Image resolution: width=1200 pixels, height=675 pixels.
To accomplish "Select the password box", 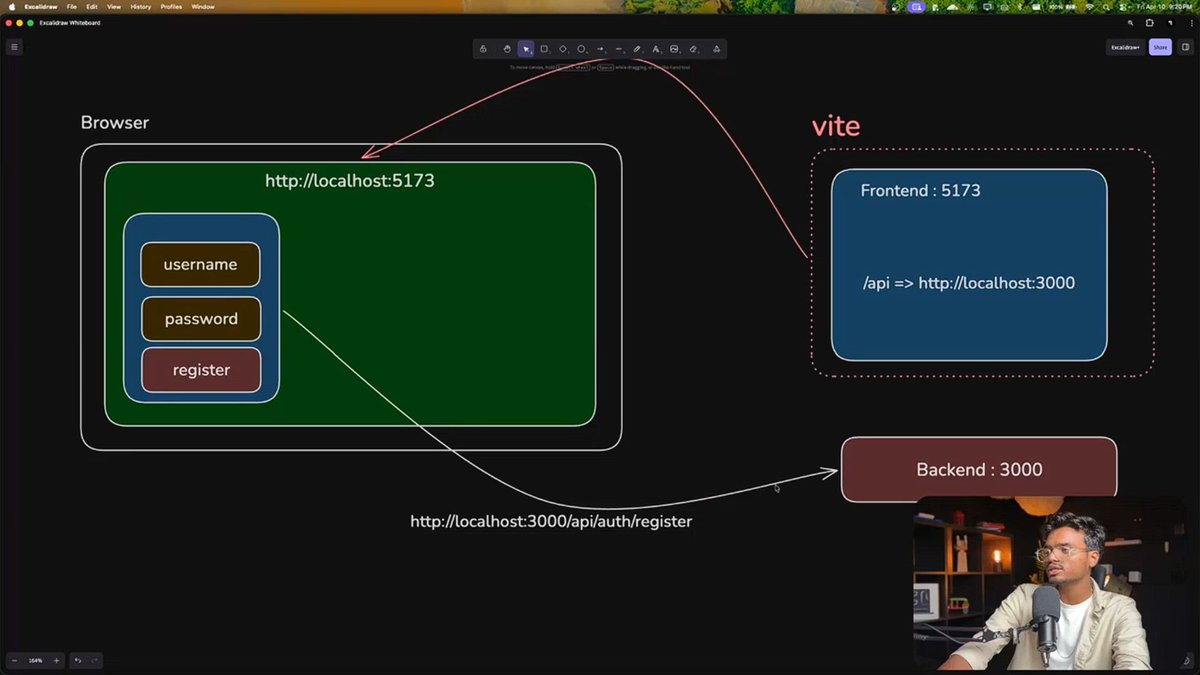I will coord(200,318).
